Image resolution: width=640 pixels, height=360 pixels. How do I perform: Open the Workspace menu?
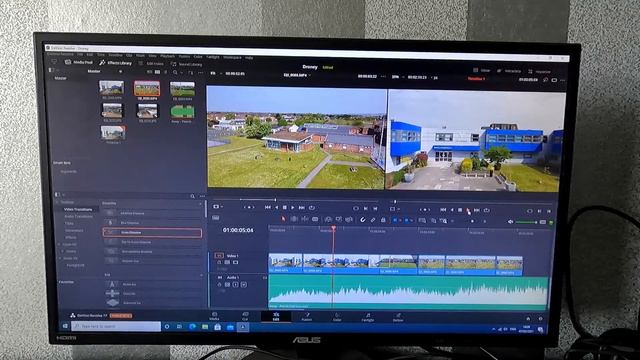[232, 57]
